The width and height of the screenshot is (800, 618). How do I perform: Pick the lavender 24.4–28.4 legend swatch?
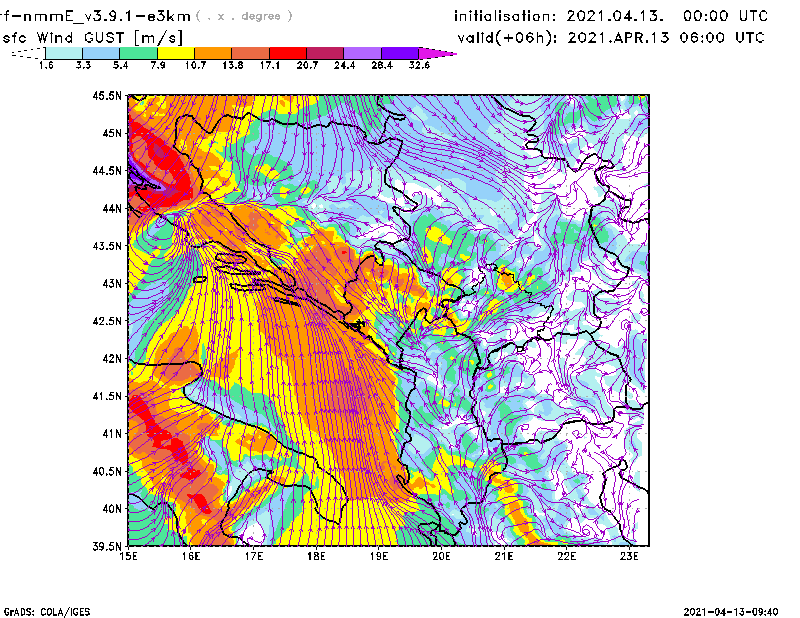pos(362,53)
